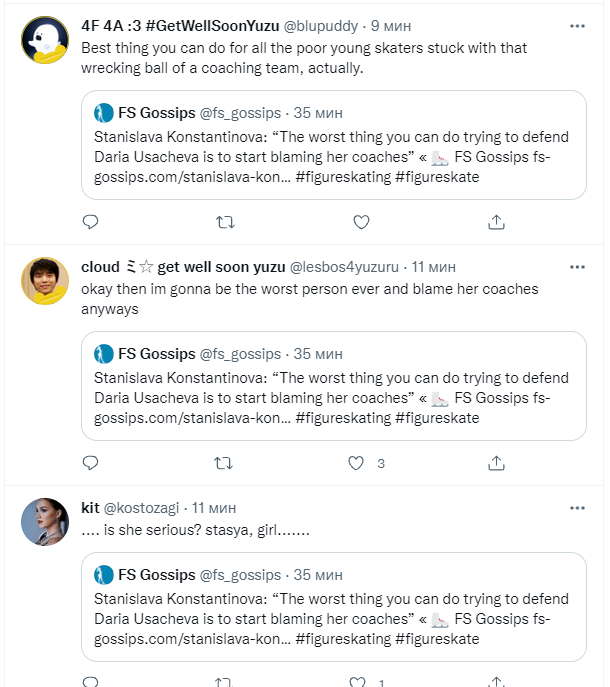Share blupuddy's tweet
Screen dimensions: 610x687
coord(496,222)
